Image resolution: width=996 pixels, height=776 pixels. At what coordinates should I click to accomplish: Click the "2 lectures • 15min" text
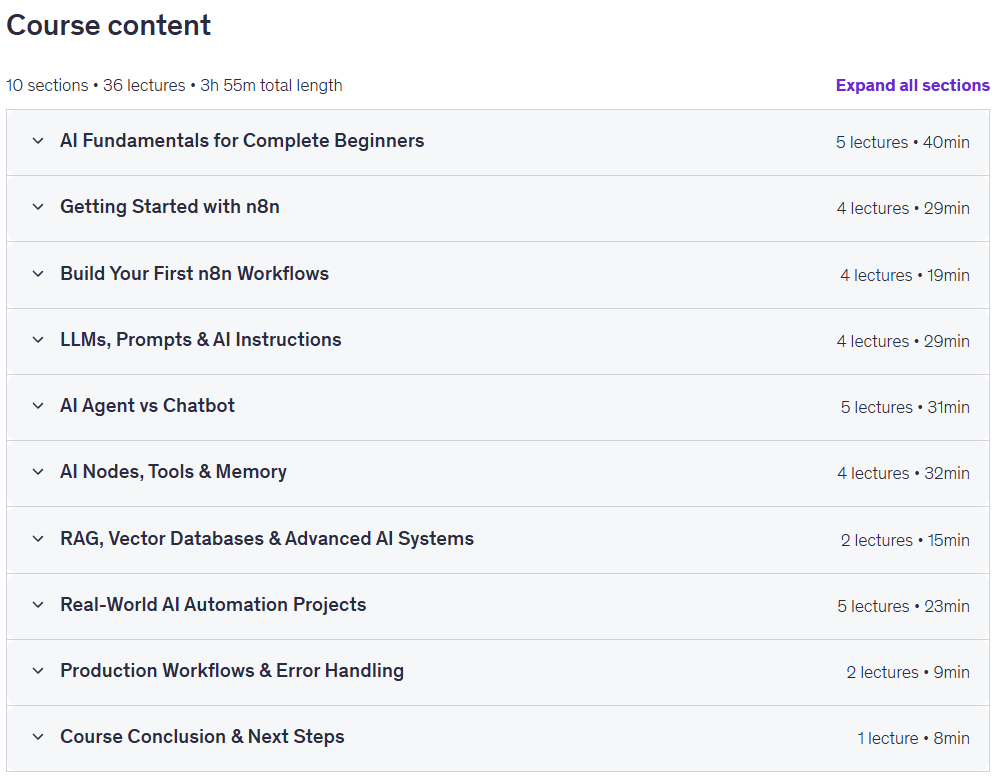click(905, 540)
